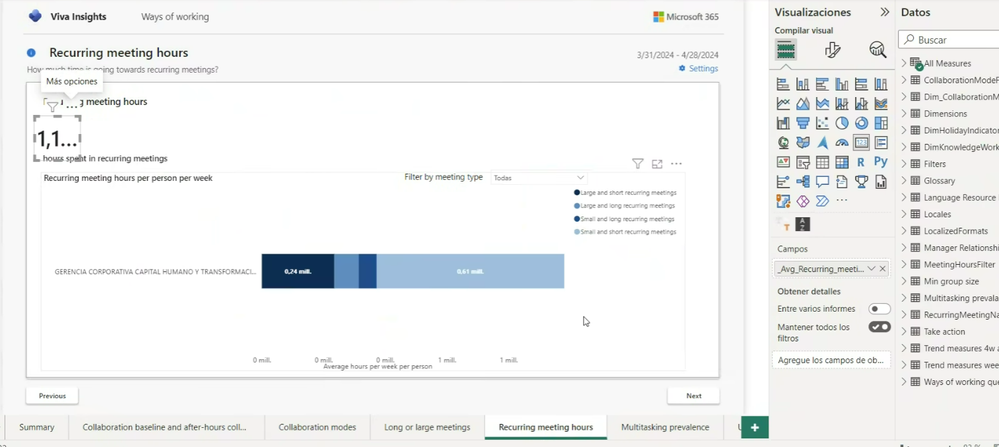Go to the Multitasking prevalence tab

point(665,427)
